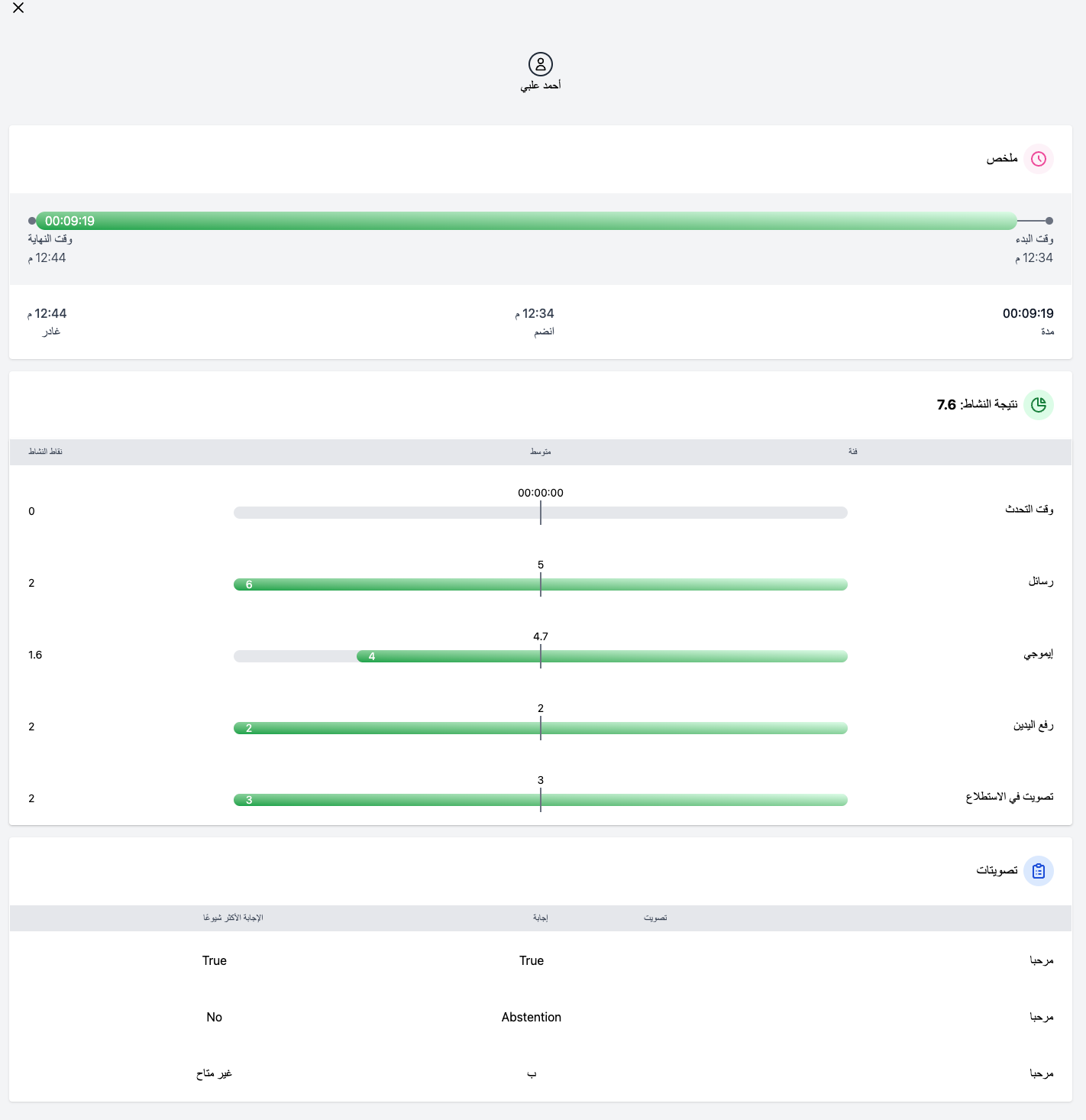Image resolution: width=1086 pixels, height=1120 pixels.
Task: Click the رسائل row label
Action: pos(1041,581)
